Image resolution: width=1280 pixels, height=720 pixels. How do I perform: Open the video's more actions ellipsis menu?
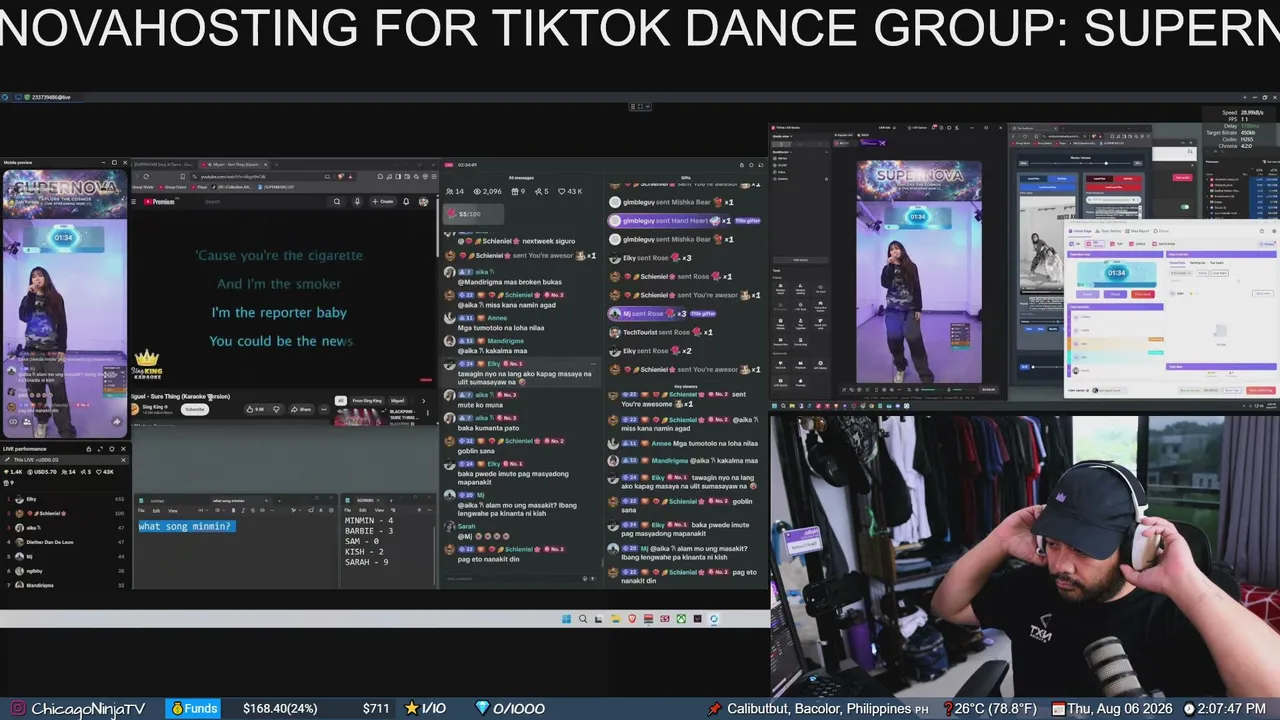pyautogui.click(x=325, y=409)
